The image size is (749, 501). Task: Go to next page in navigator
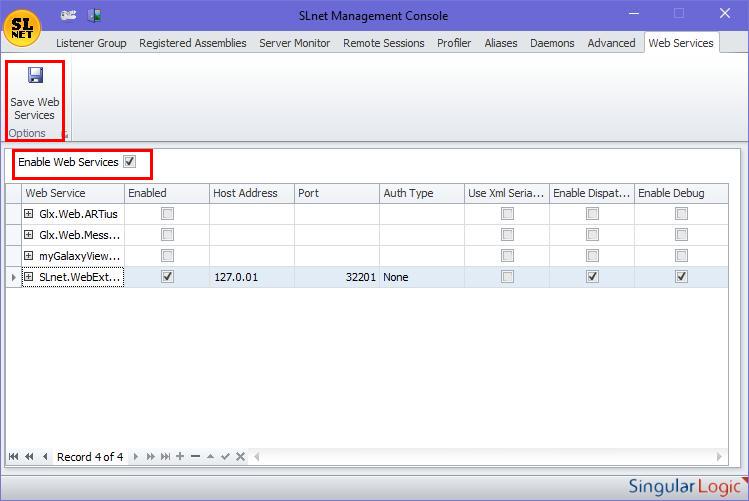point(150,457)
